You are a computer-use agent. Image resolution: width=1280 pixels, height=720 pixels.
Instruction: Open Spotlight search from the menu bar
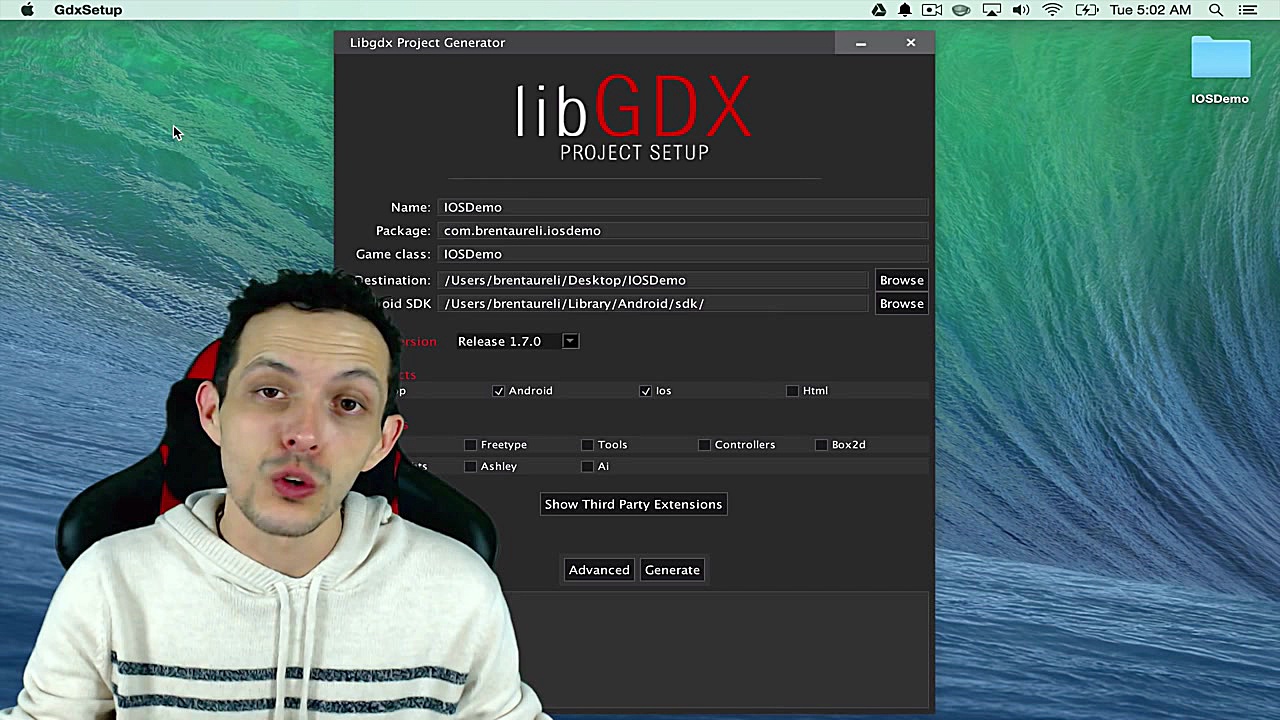[x=1216, y=10]
